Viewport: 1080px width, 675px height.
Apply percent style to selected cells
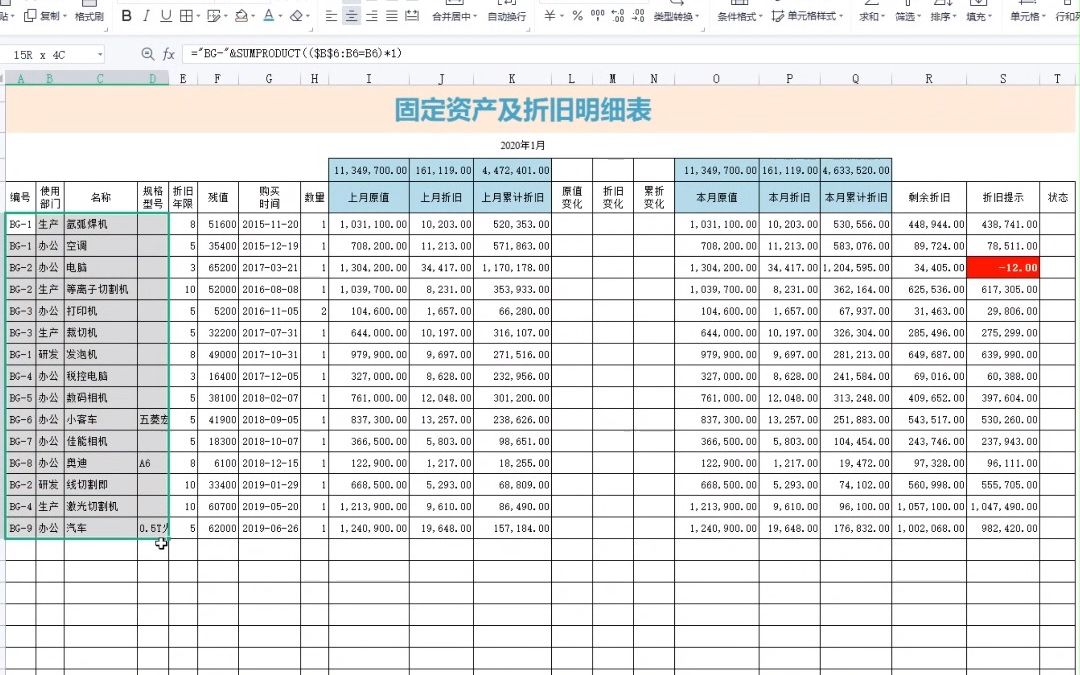(575, 15)
